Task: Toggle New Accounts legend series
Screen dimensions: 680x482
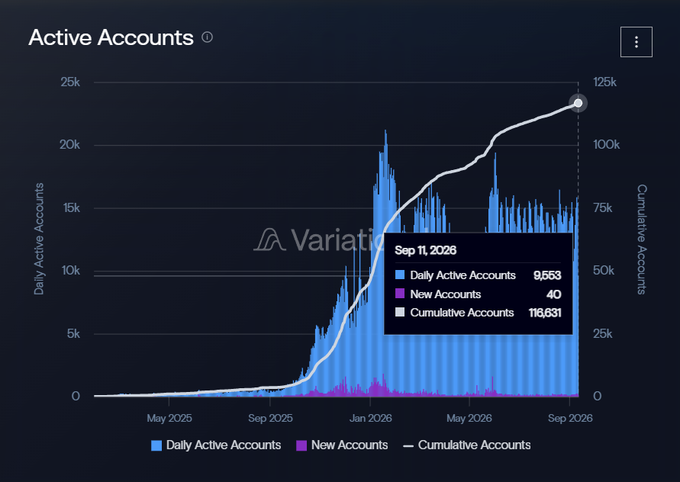Action: (x=342, y=445)
